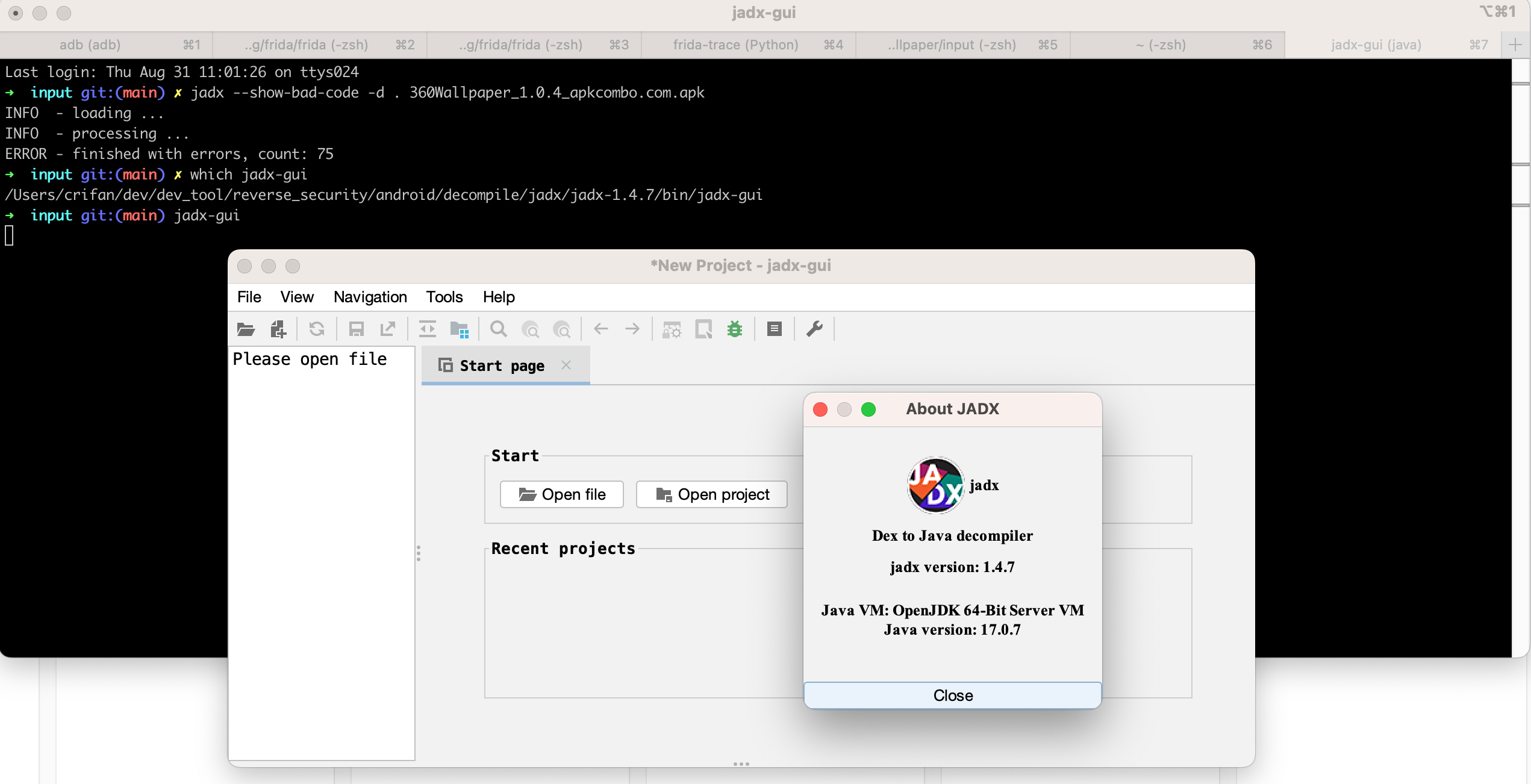Switch to ..g/frida/frida (-zsh) tab ⌘3

[x=535, y=45]
